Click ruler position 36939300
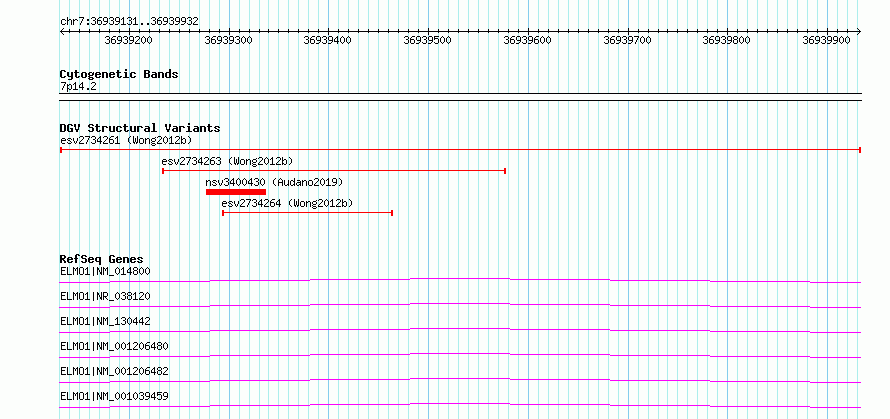This screenshot has width=890, height=419. pyautogui.click(x=228, y=40)
